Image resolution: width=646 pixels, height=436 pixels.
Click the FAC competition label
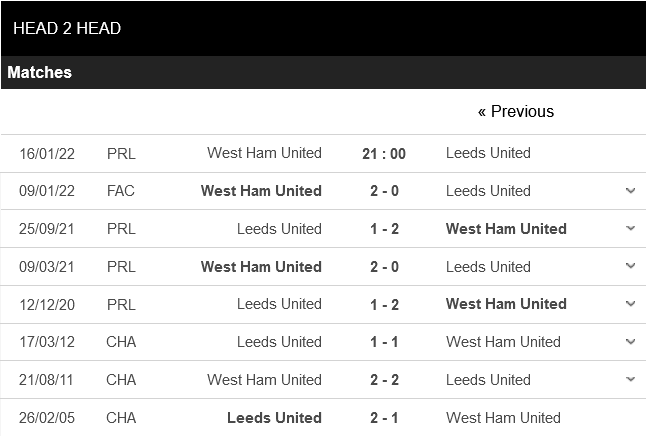[x=121, y=191]
